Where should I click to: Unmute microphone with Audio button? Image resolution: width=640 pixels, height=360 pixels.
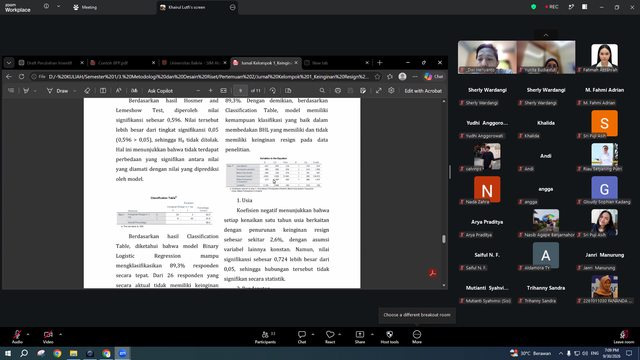point(17,337)
